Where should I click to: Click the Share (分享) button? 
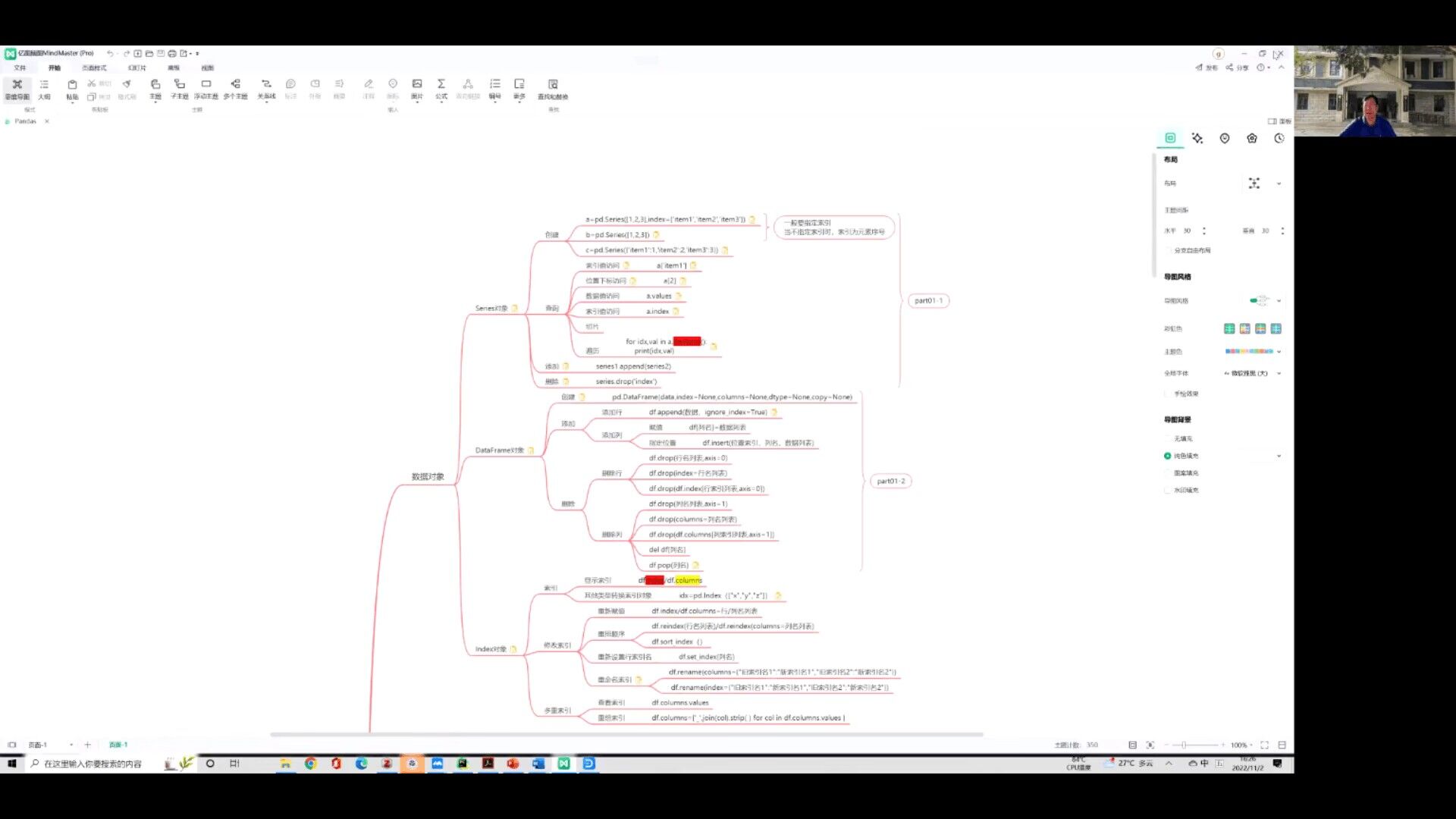[1237, 67]
